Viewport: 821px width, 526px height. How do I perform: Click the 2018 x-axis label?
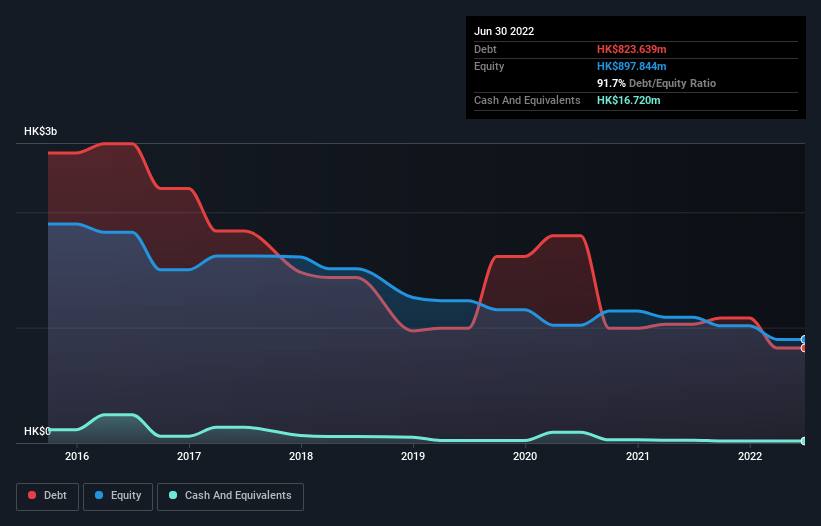[301, 456]
